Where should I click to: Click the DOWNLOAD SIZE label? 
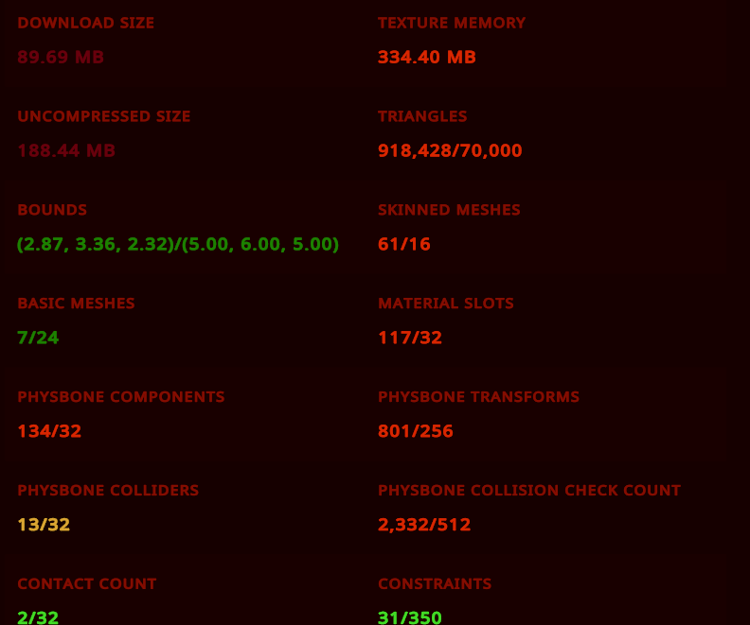(86, 23)
